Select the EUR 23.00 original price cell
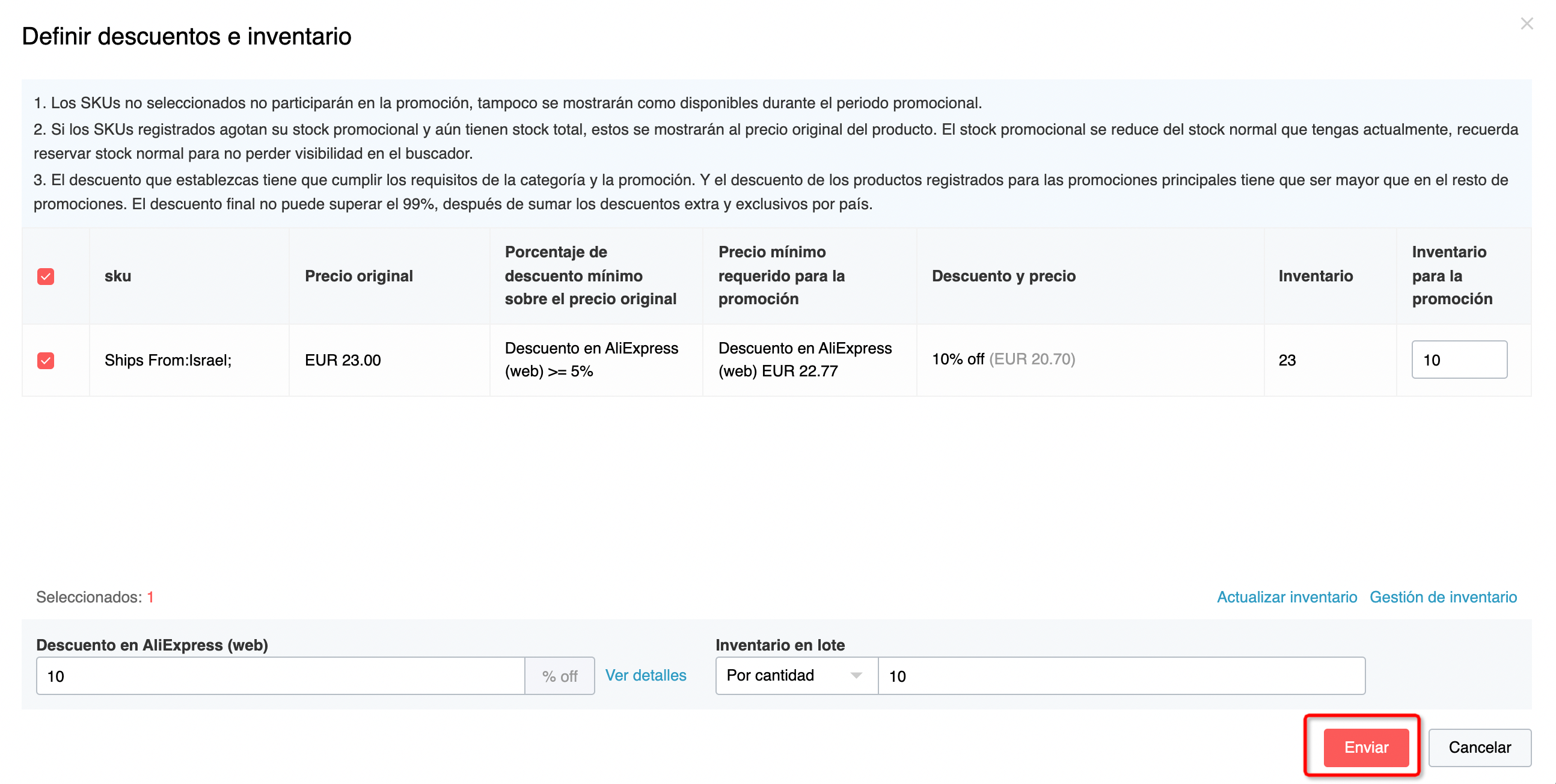 (343, 360)
